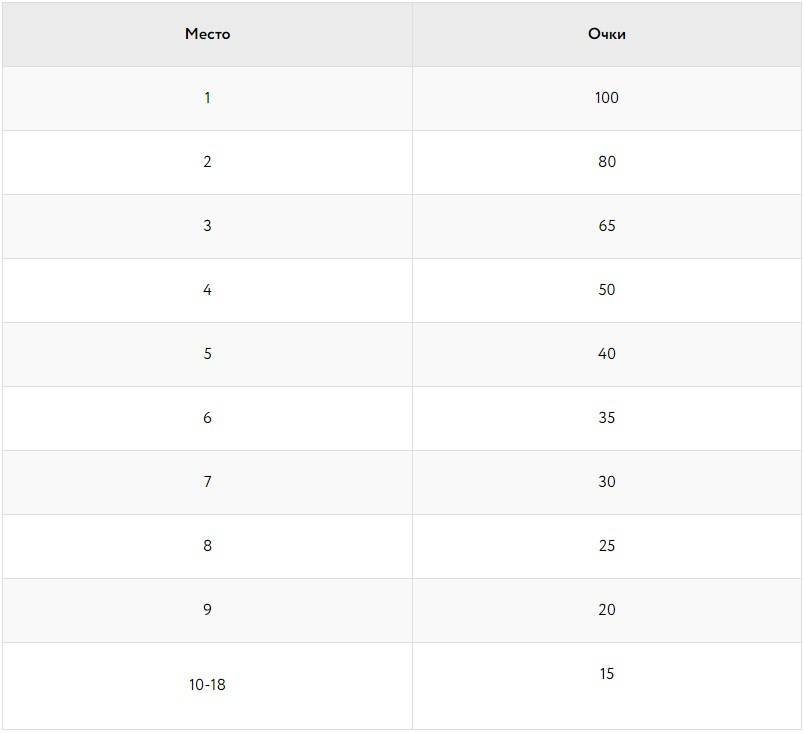Click the 35 points value

click(607, 418)
